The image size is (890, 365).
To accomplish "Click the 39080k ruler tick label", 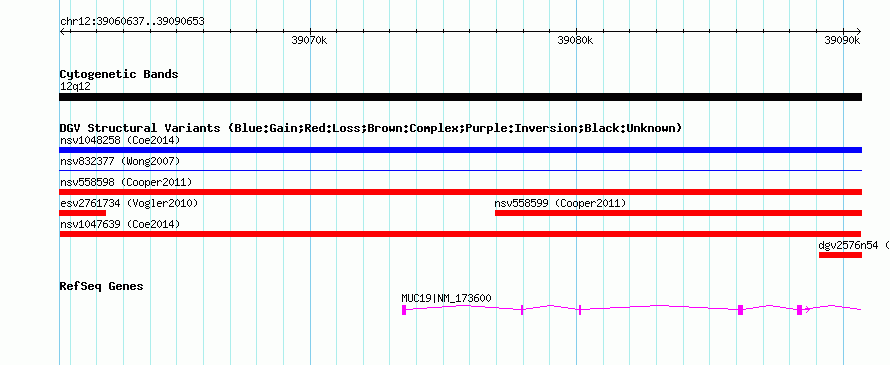I will coord(576,40).
